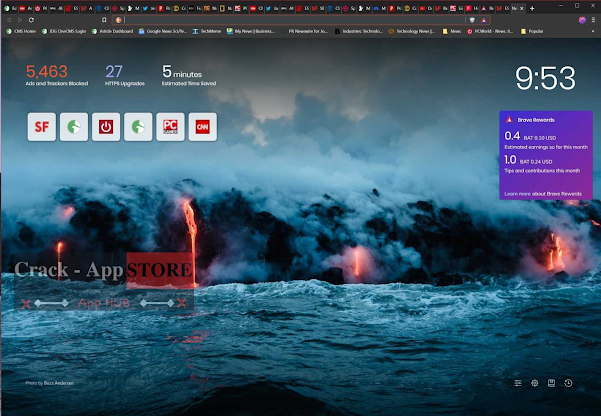Click the 5 minutes Estimated Time Saved stat
Viewport: 601px width, 416px height.
point(189,75)
